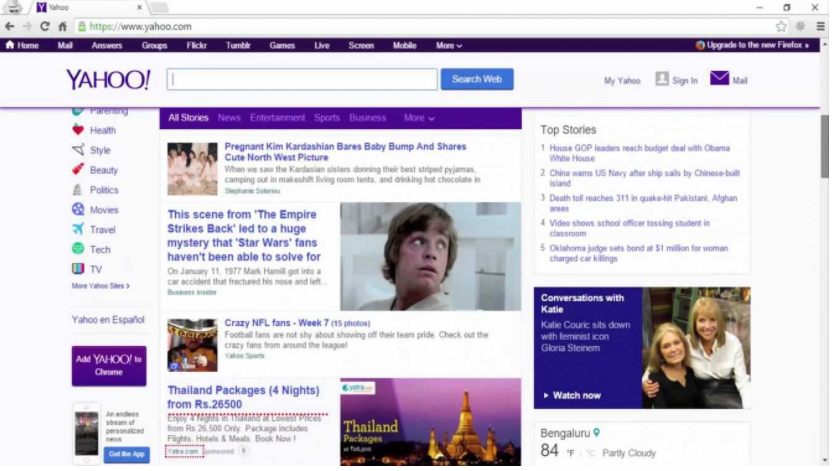This screenshot has height=471, width=834.
Task: Click the extension gear icon in toolbar
Action: 800,26
